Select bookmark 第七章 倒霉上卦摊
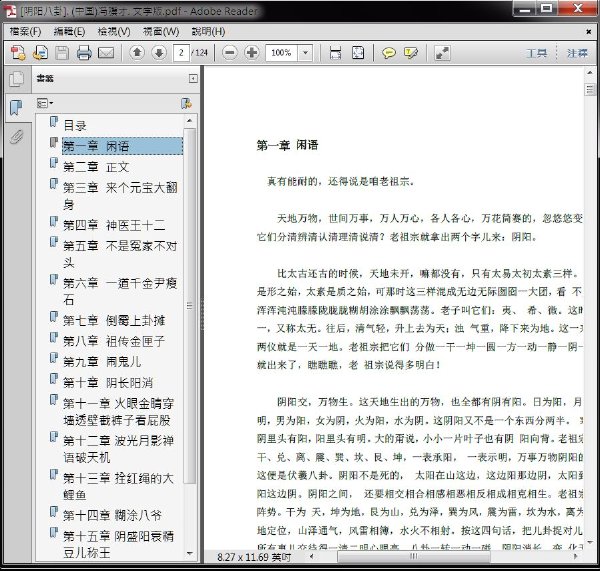The height and width of the screenshot is (571, 600). (x=114, y=320)
